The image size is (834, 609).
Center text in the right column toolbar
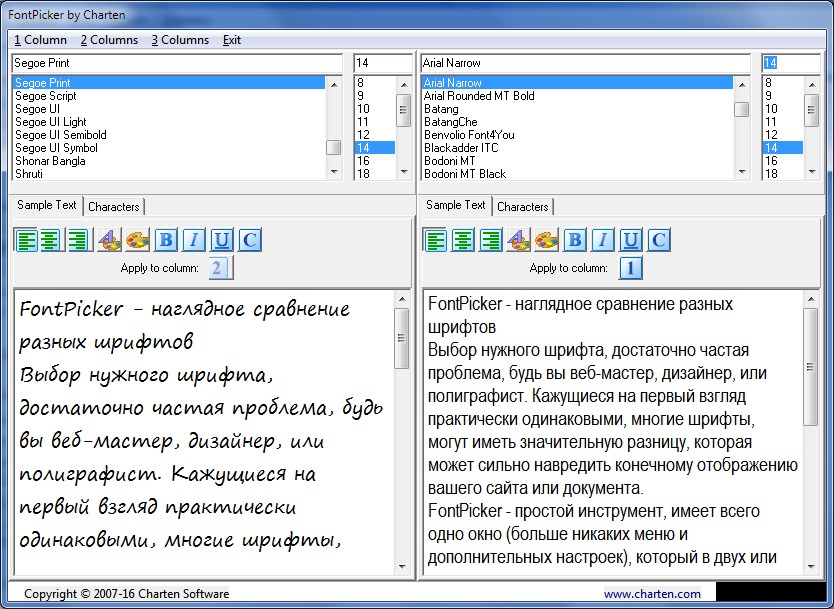(x=463, y=240)
